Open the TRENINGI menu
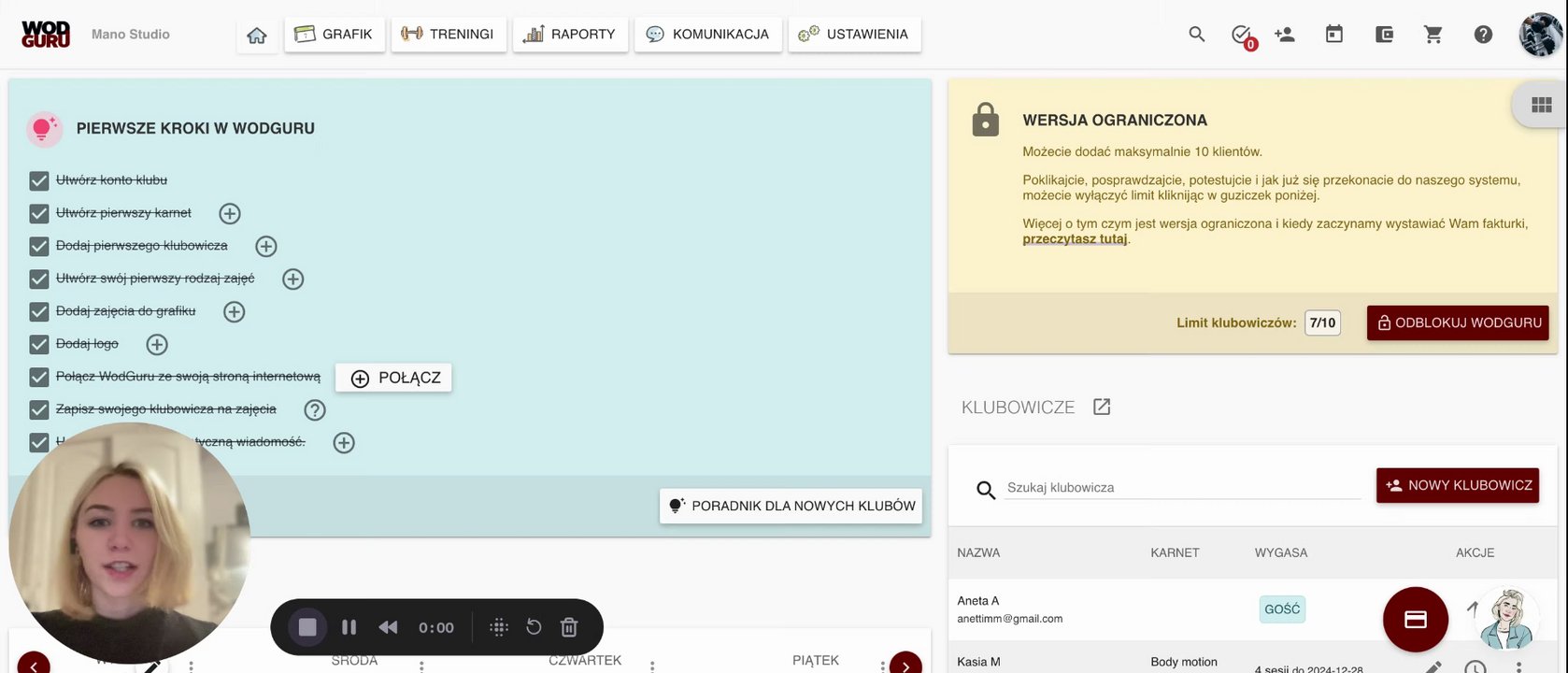 click(x=449, y=35)
